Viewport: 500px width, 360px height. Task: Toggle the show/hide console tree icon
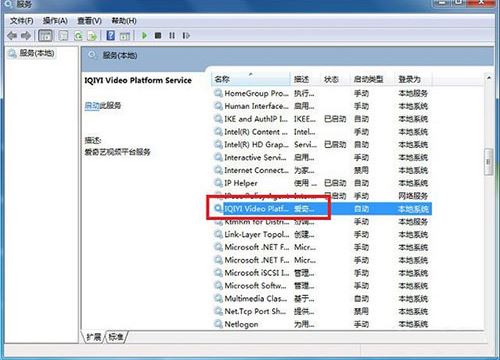pyautogui.click(x=45, y=35)
